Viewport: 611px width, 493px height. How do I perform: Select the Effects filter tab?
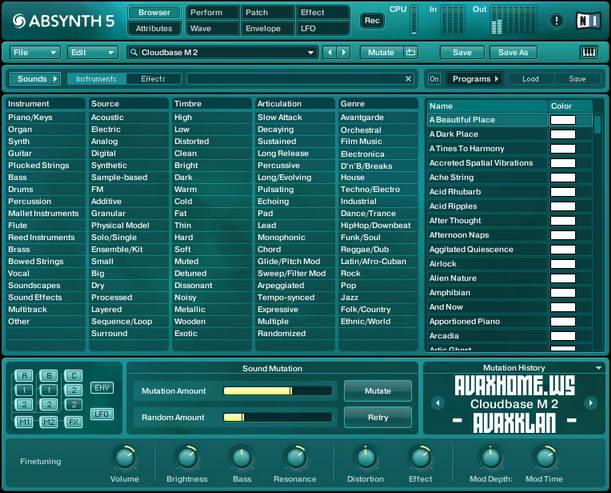pos(153,79)
